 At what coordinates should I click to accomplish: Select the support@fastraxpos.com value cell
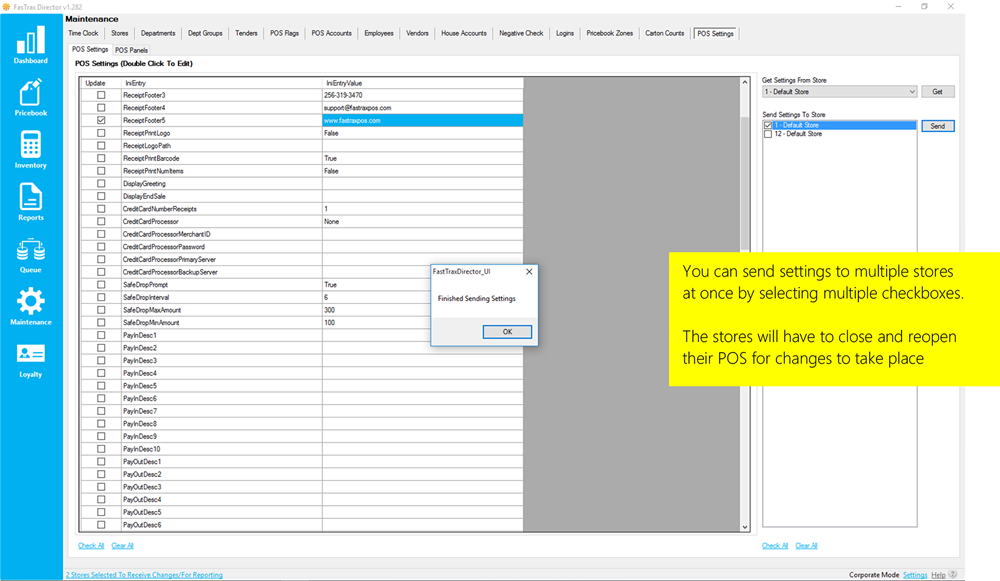click(x=422, y=108)
